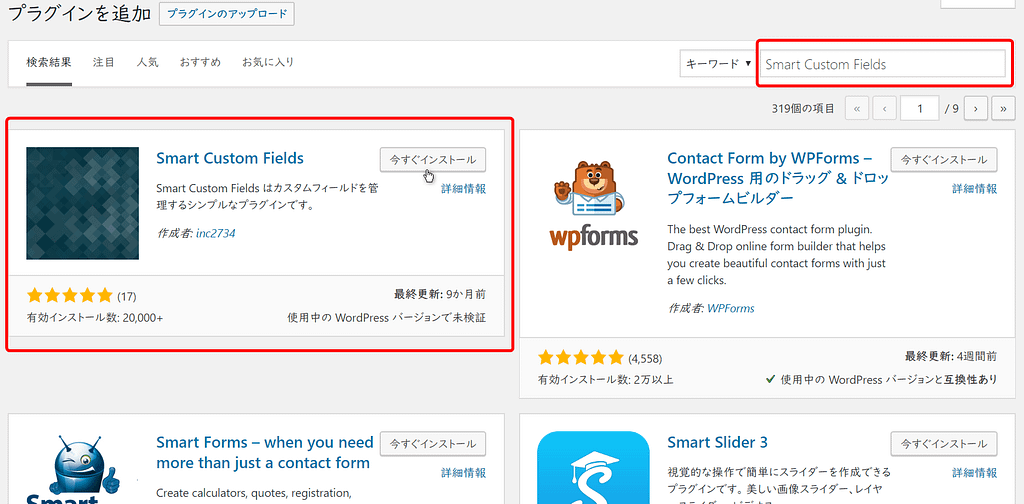This screenshot has height=504, width=1024.
Task: Open author link inc2734
Action: pyautogui.click(x=216, y=232)
